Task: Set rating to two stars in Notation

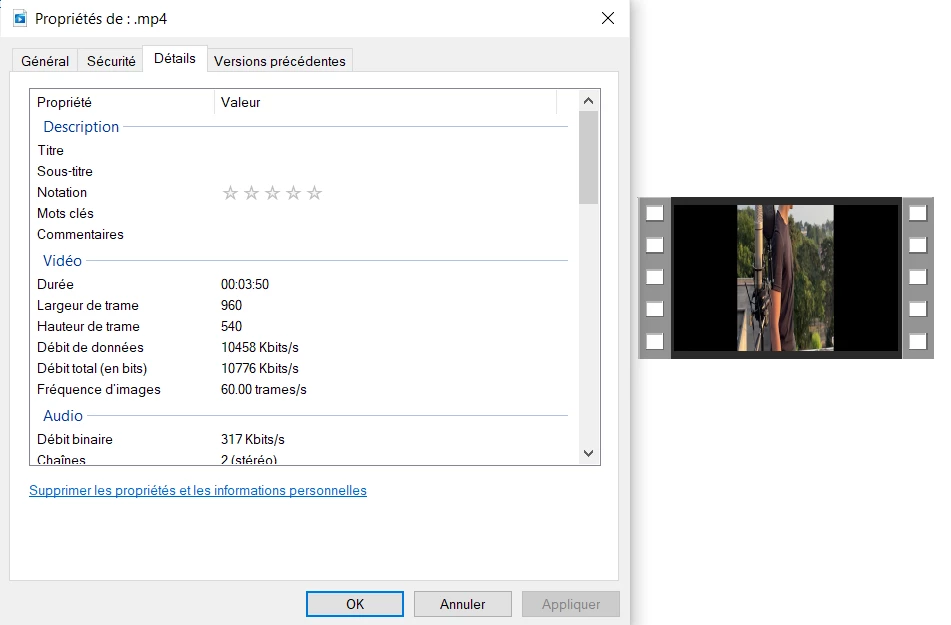Action: pos(251,193)
